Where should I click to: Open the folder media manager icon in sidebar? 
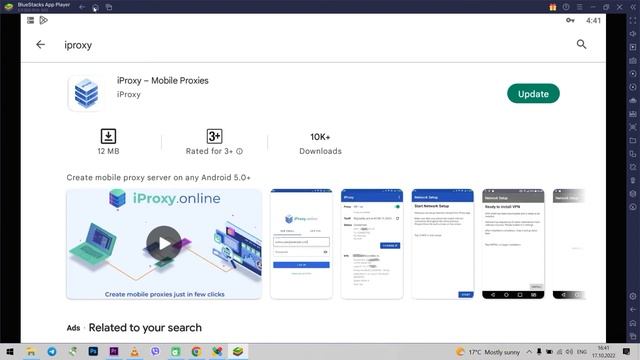pyautogui.click(x=633, y=140)
